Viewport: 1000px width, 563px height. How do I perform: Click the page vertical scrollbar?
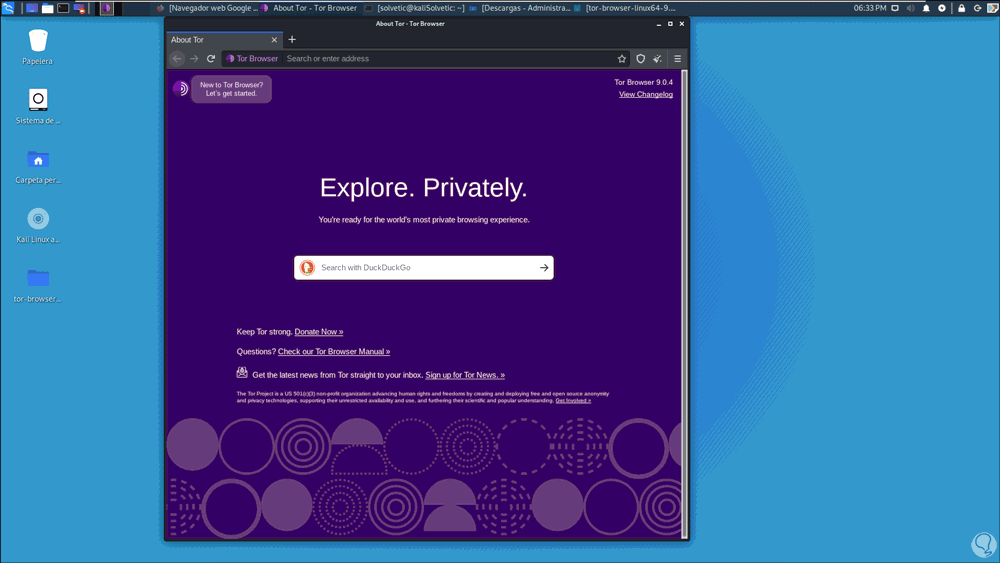[685, 304]
